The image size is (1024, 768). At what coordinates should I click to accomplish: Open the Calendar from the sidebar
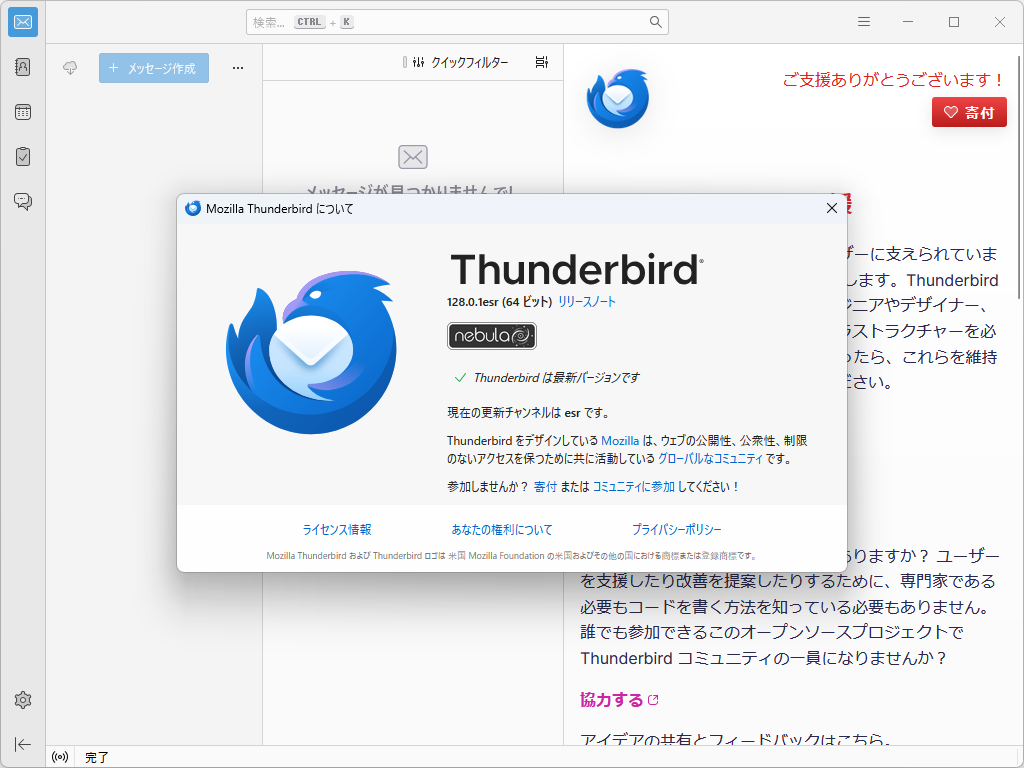click(x=22, y=112)
